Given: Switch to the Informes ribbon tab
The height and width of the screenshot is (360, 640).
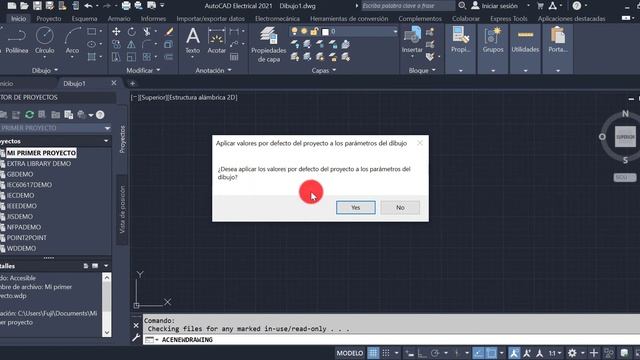Looking at the screenshot, I should click(x=153, y=19).
